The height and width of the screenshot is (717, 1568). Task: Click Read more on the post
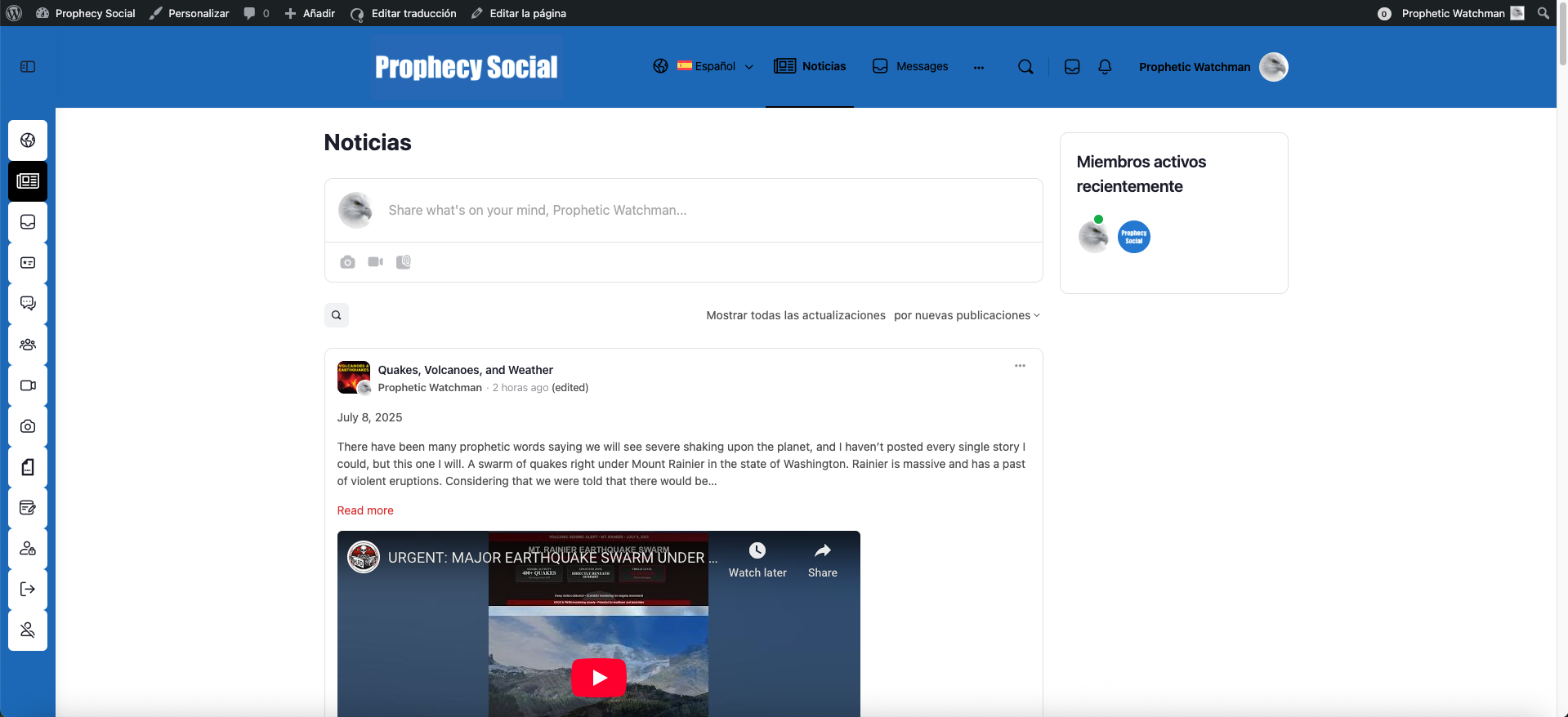click(x=365, y=510)
